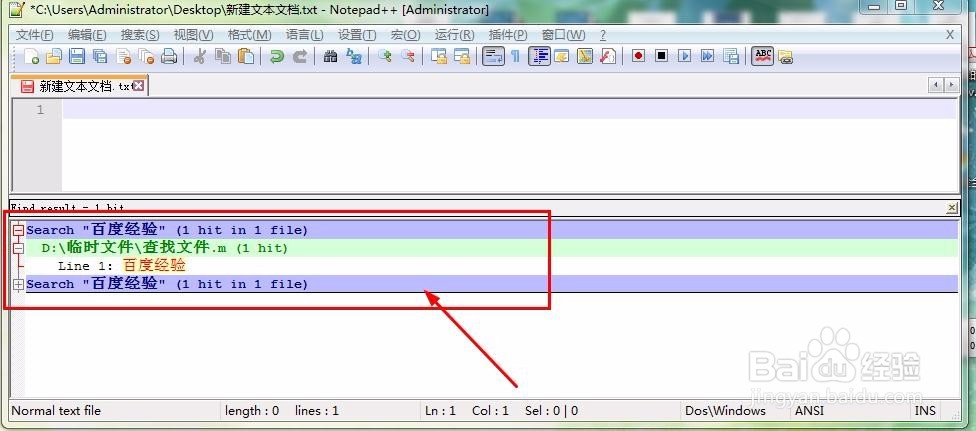Open the 宏(O) menu
Screen dimensions: 976x431
pyautogui.click(x=406, y=35)
